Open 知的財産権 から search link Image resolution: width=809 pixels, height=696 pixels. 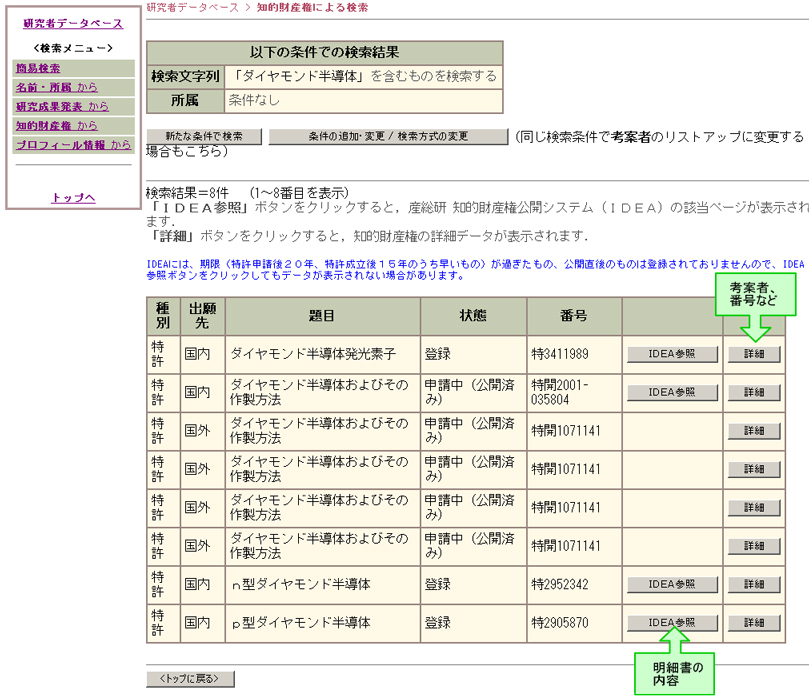tap(56, 125)
